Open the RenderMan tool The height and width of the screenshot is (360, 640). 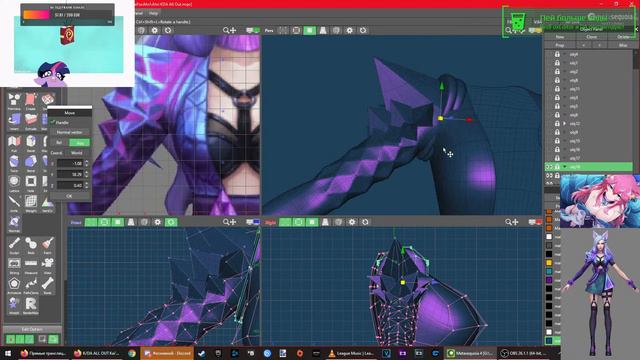pos(31,305)
